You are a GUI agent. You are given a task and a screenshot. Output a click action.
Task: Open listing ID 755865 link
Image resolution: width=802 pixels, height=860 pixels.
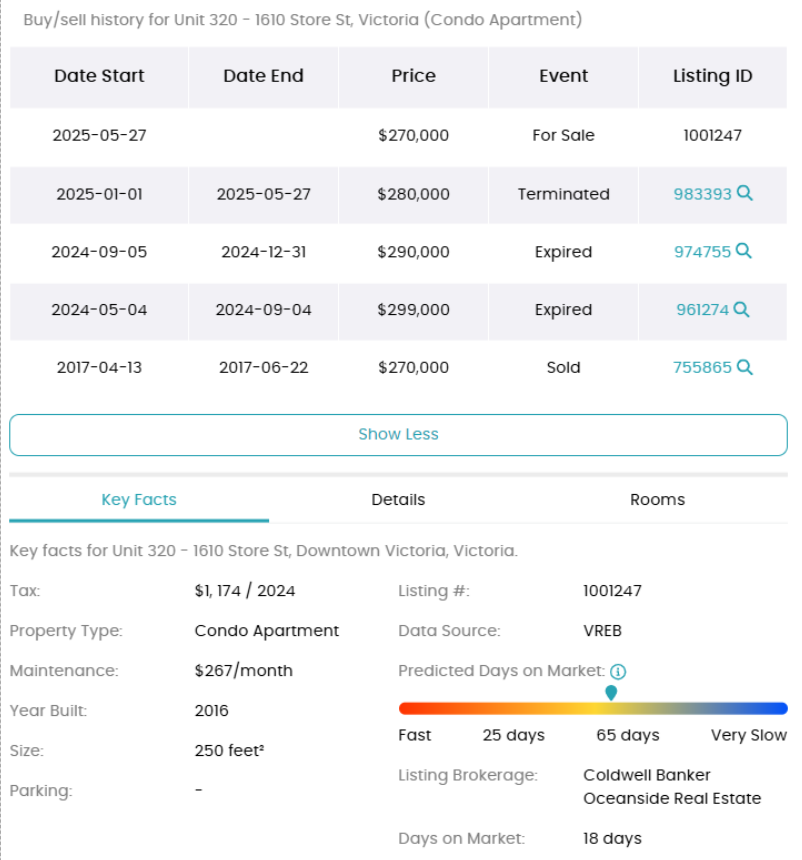(702, 367)
